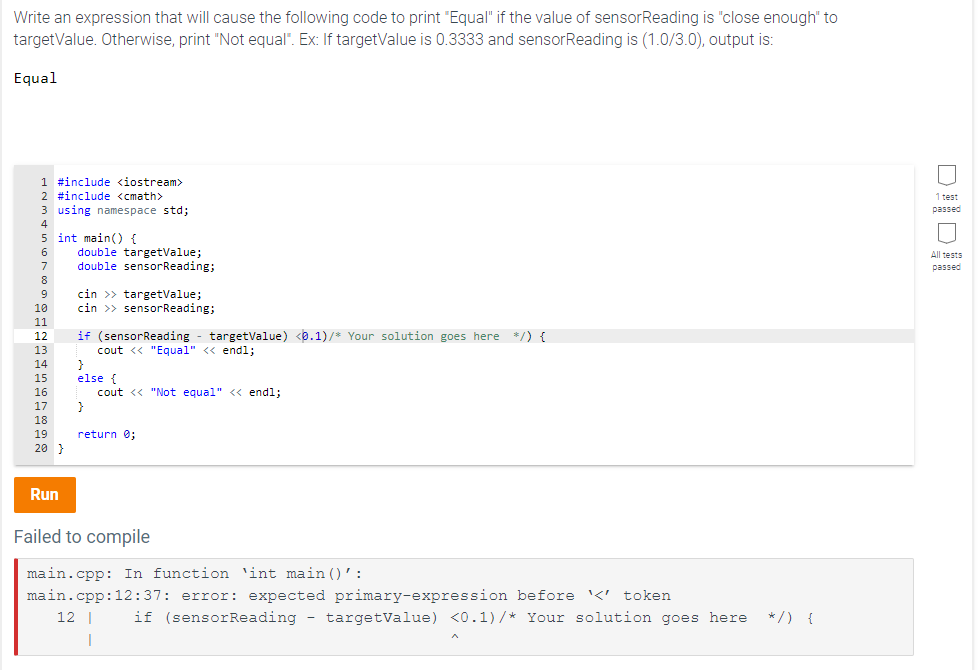Click the #include <cmath> line
This screenshot has height=670, width=979.
(113, 195)
